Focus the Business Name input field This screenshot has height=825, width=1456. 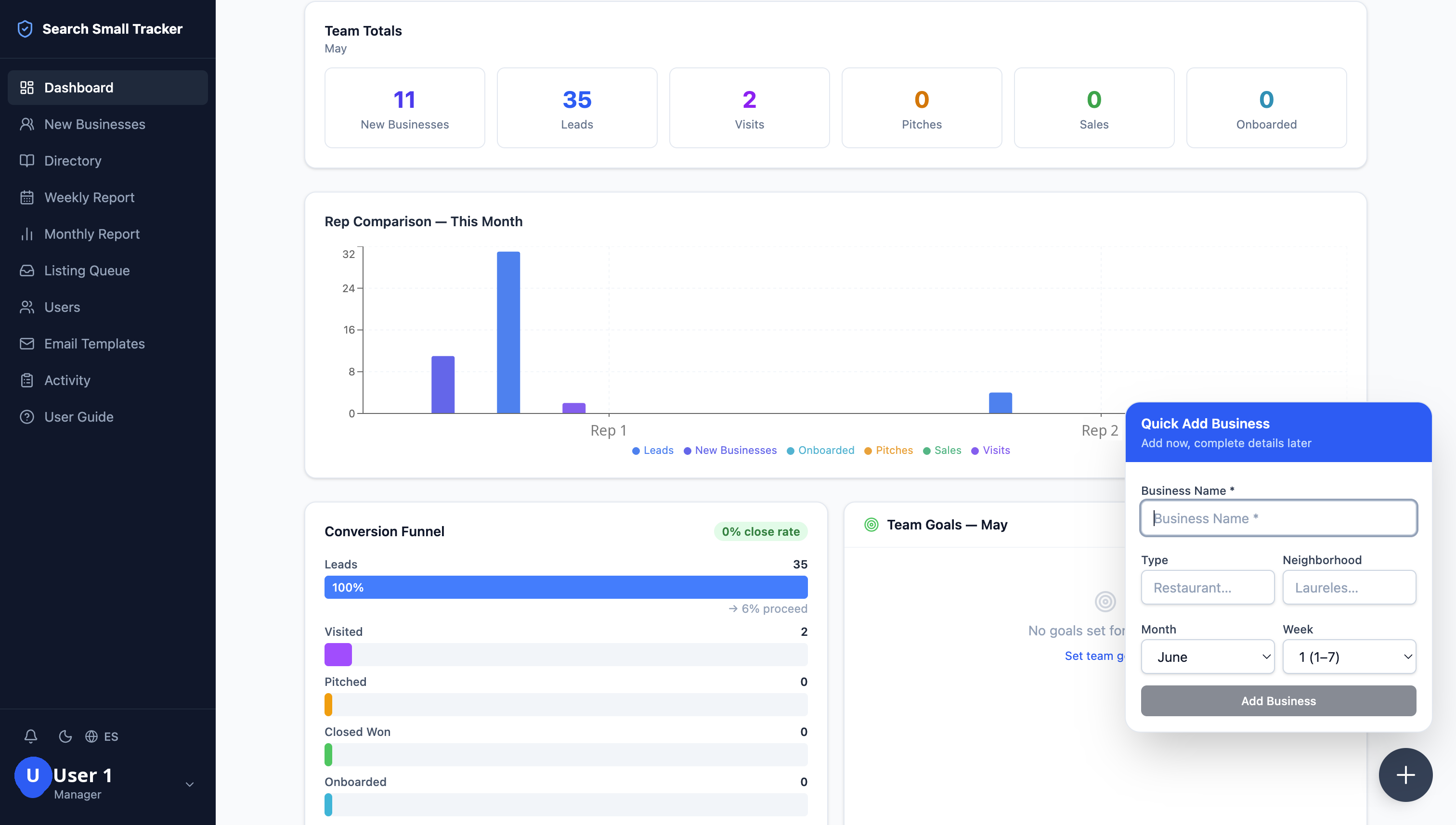click(1278, 518)
